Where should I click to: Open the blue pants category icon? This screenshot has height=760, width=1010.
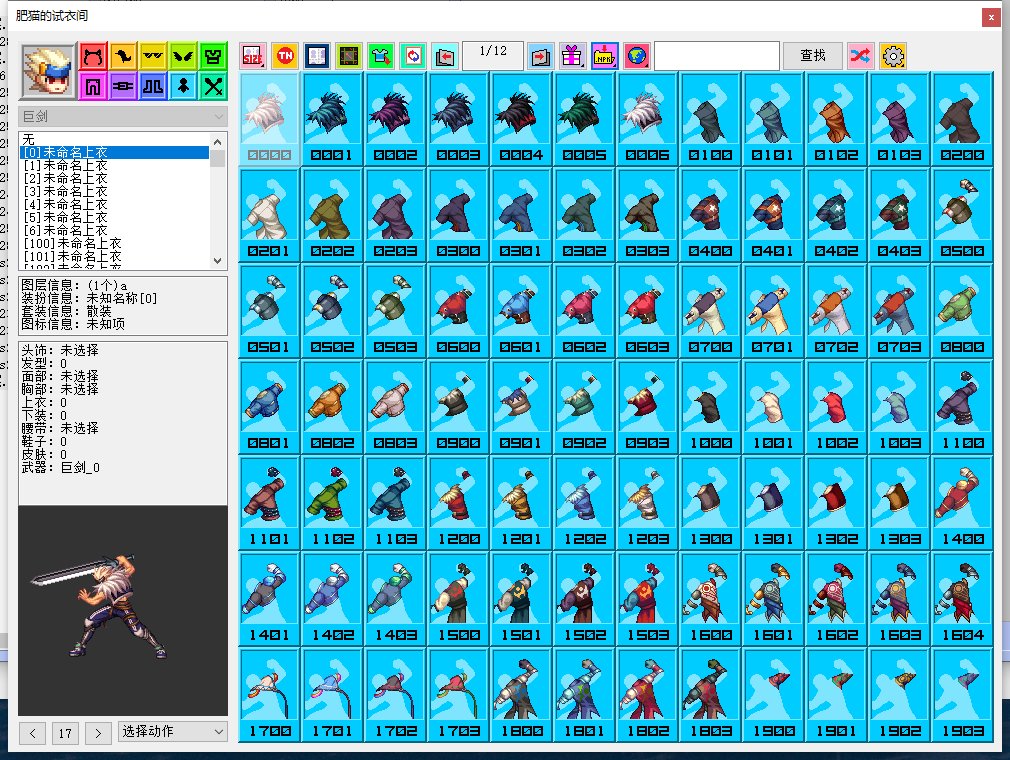point(153,85)
